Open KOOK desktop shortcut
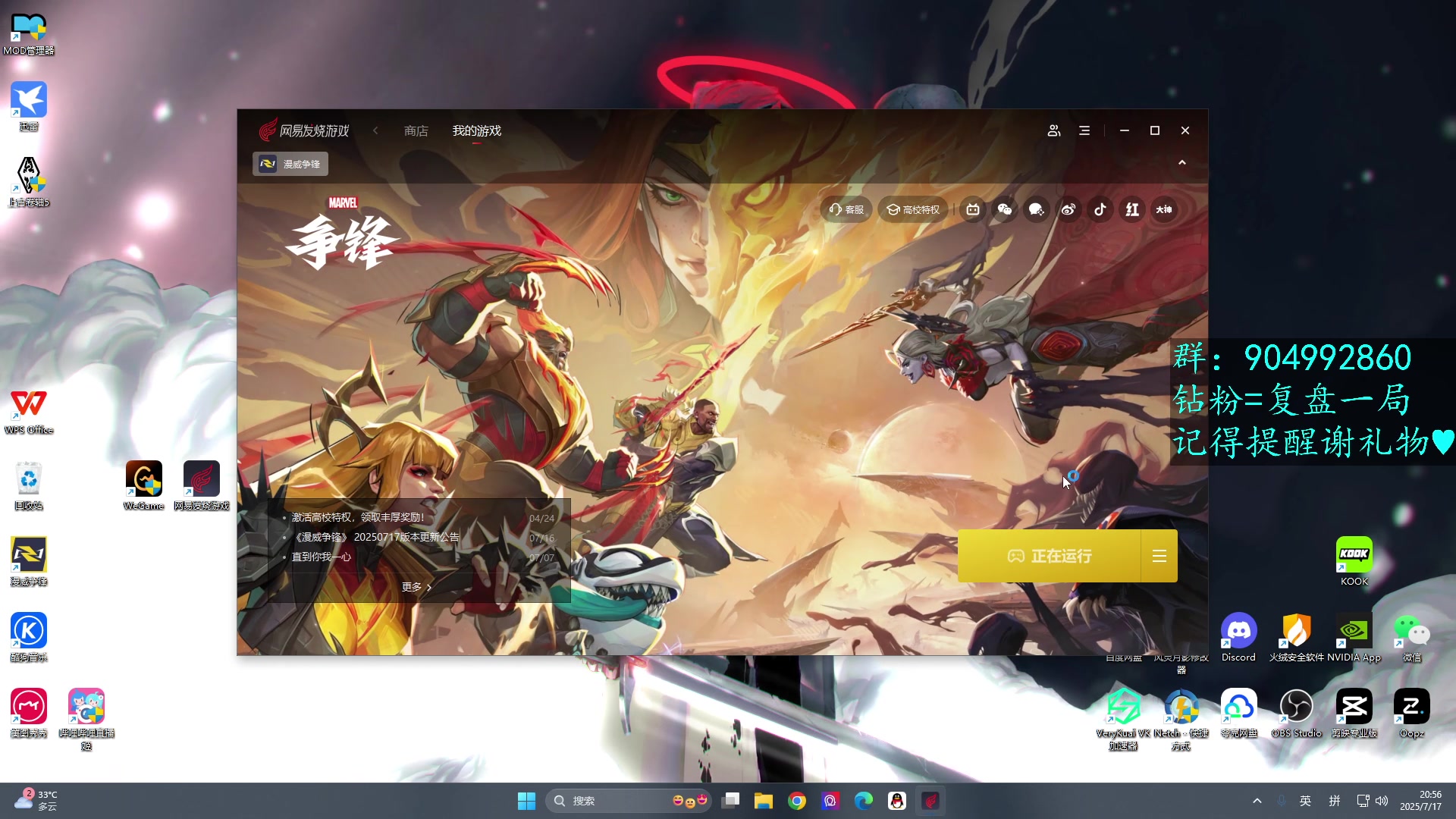Screen dimensions: 1456x819 pyautogui.click(x=1354, y=561)
